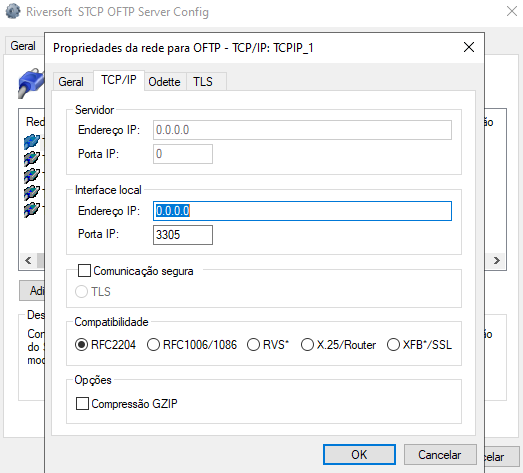Click the left arrow of horizontal scrollbar
523x473 pixels.
(28, 260)
